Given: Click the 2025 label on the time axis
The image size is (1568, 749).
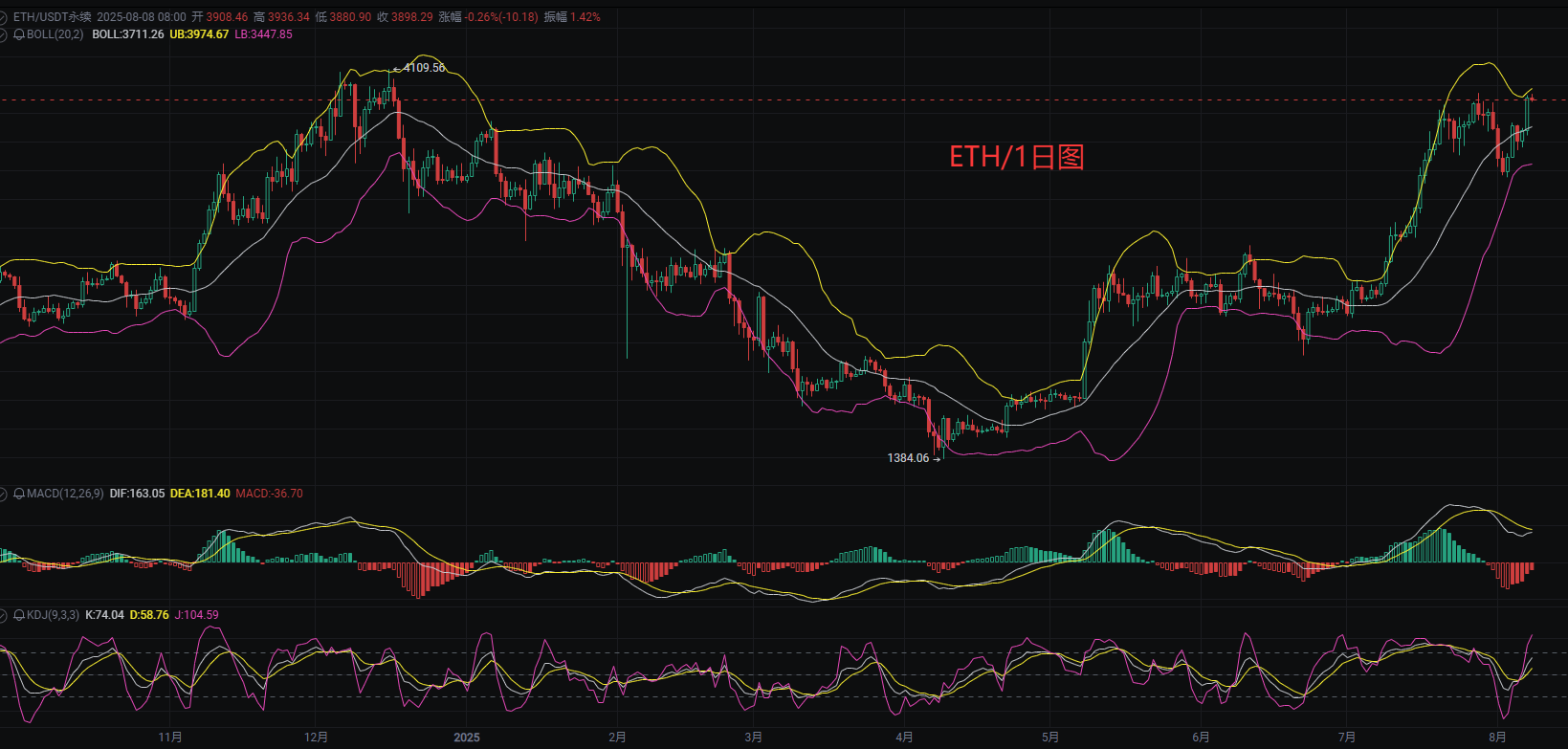Looking at the screenshot, I should click(x=467, y=738).
